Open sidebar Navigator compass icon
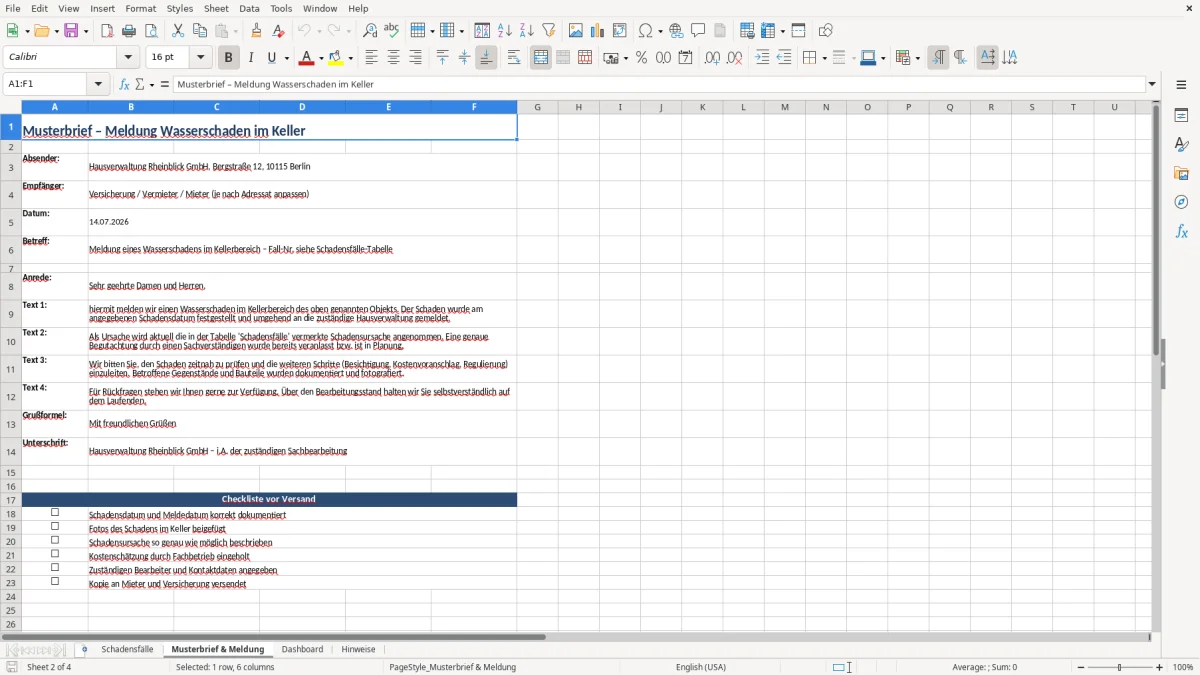The width and height of the screenshot is (1200, 675). [x=1181, y=202]
